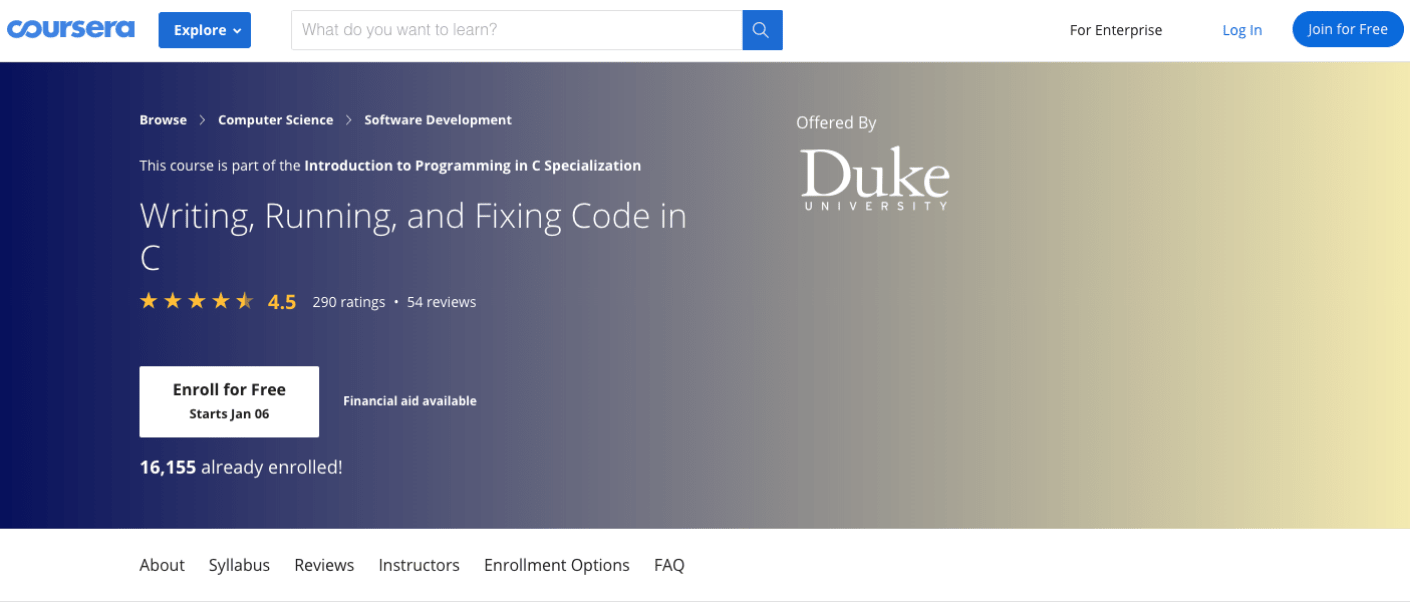Open the For Enterprise page
The width and height of the screenshot is (1410, 605).
1115,30
